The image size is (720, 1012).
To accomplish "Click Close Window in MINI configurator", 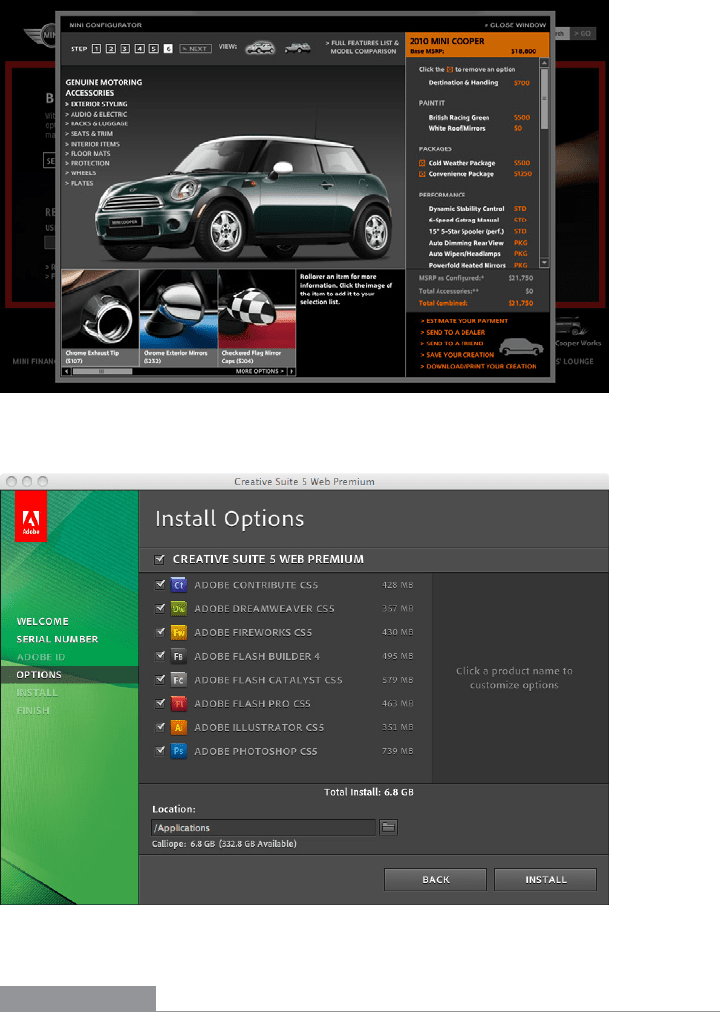I will coord(515,25).
